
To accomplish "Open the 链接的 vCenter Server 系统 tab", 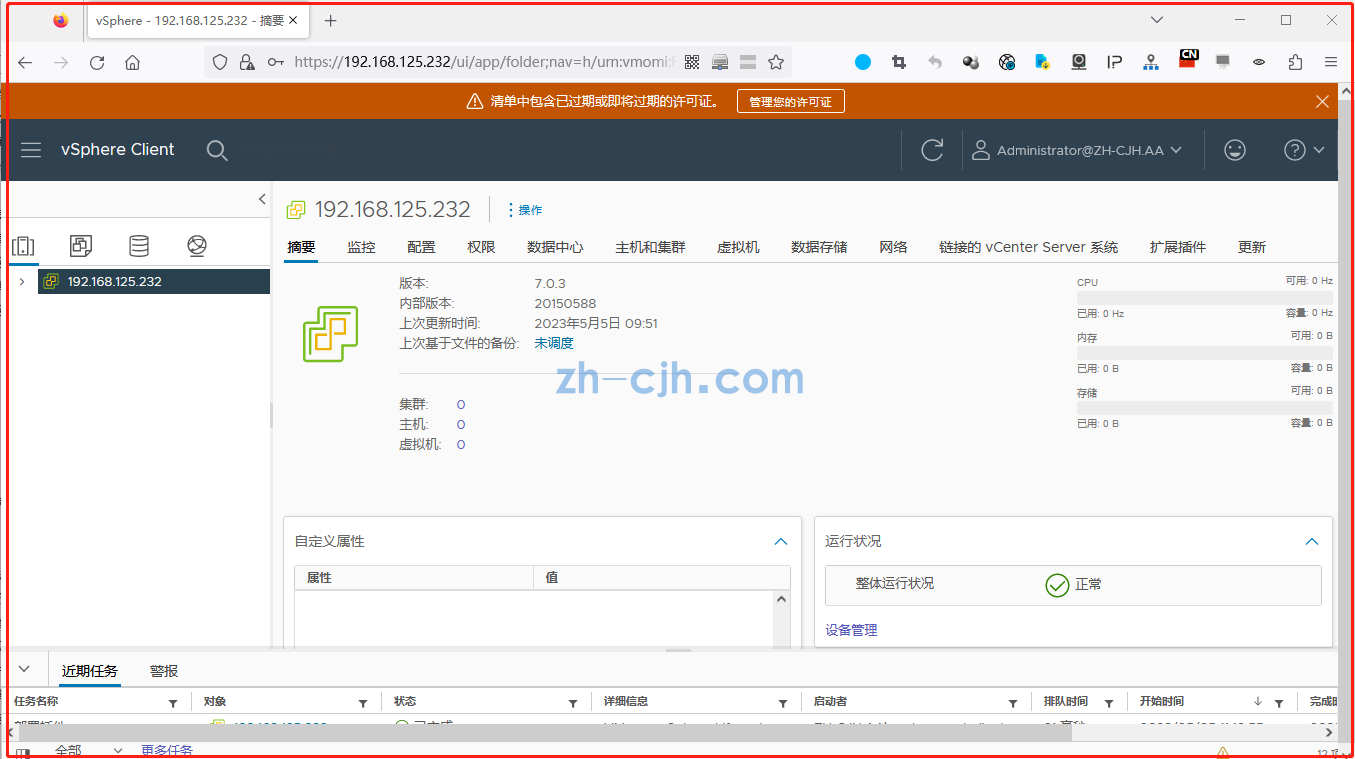I will [1028, 247].
